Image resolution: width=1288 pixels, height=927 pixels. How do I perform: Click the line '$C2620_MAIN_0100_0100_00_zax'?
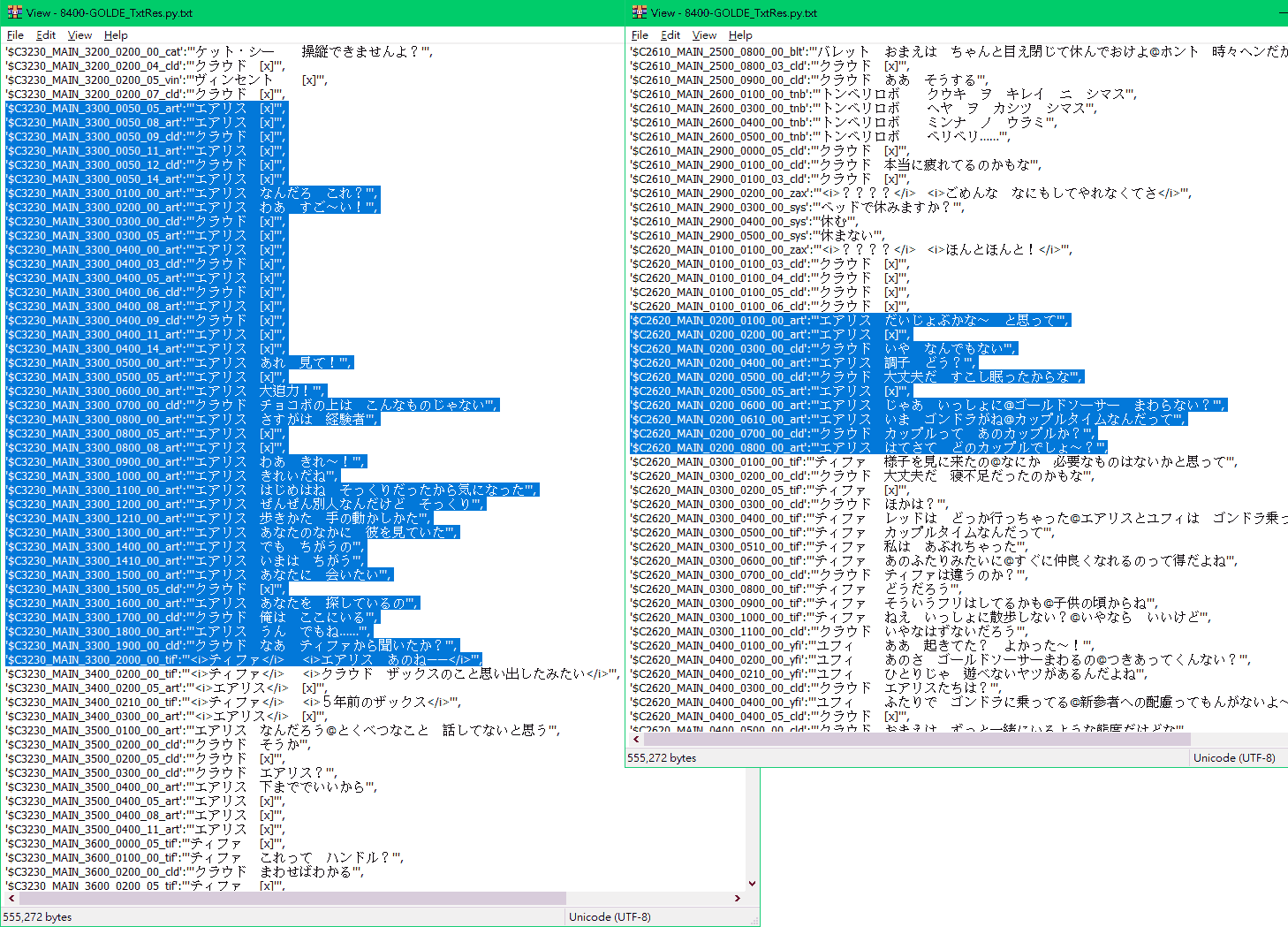(852, 250)
